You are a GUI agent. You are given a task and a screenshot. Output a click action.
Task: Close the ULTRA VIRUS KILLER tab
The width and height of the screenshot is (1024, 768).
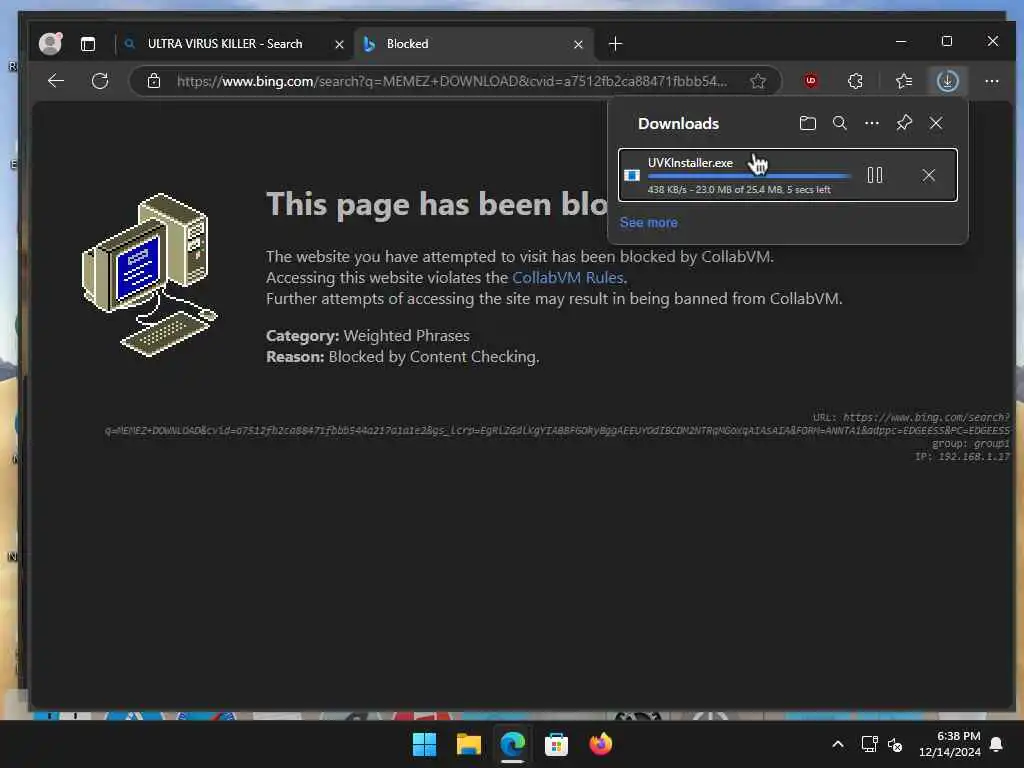[339, 44]
